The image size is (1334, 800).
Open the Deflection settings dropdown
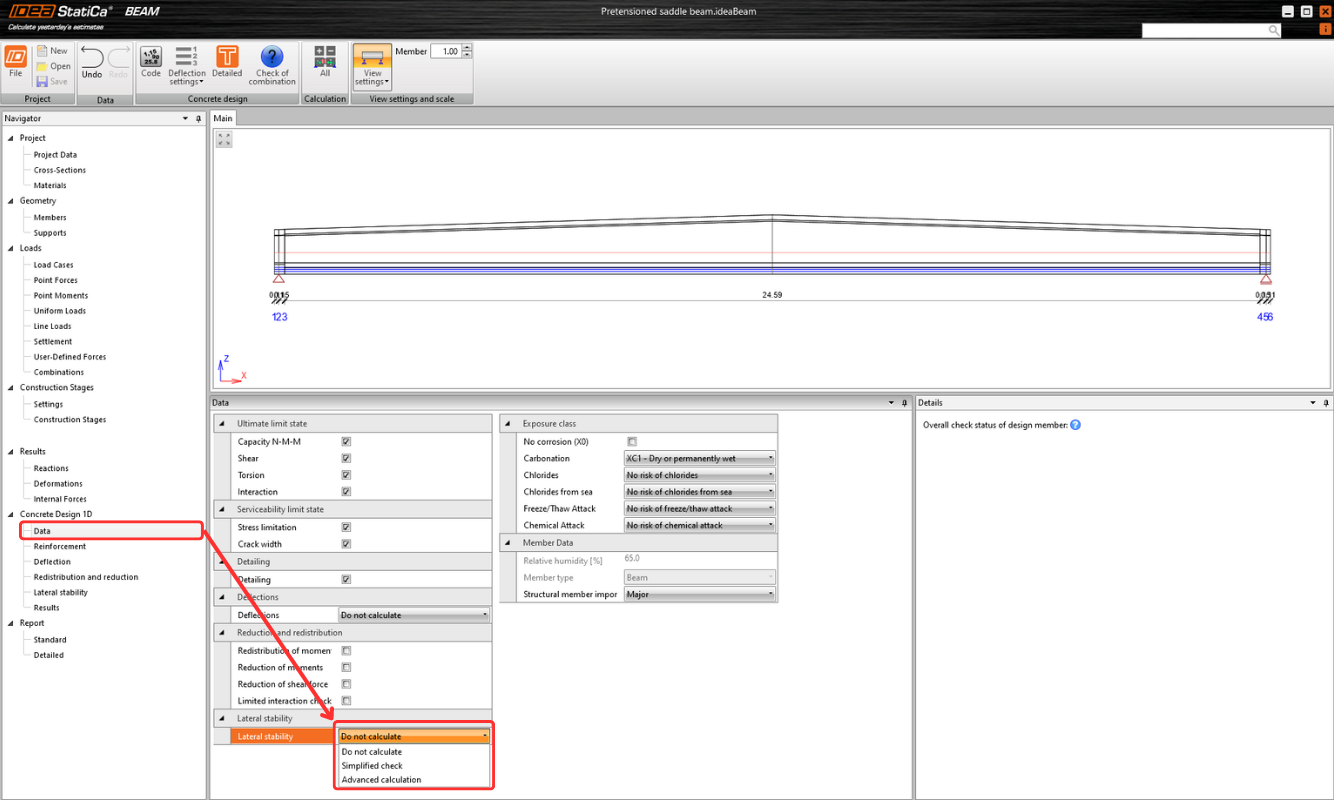pos(186,66)
